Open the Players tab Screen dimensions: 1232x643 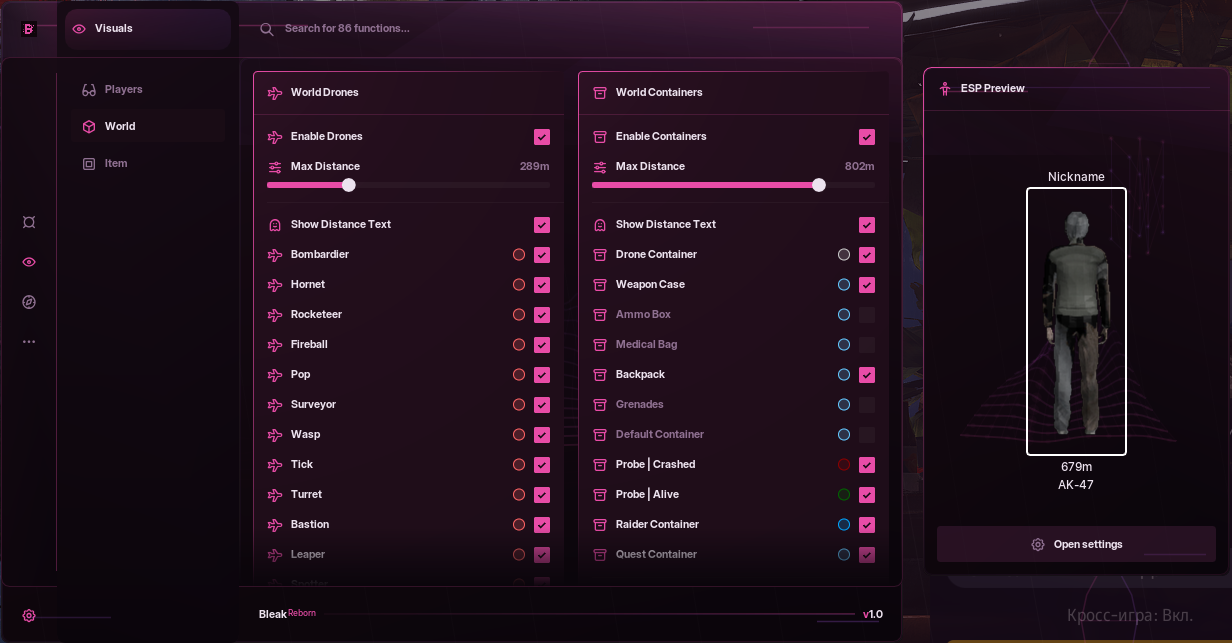pos(124,90)
